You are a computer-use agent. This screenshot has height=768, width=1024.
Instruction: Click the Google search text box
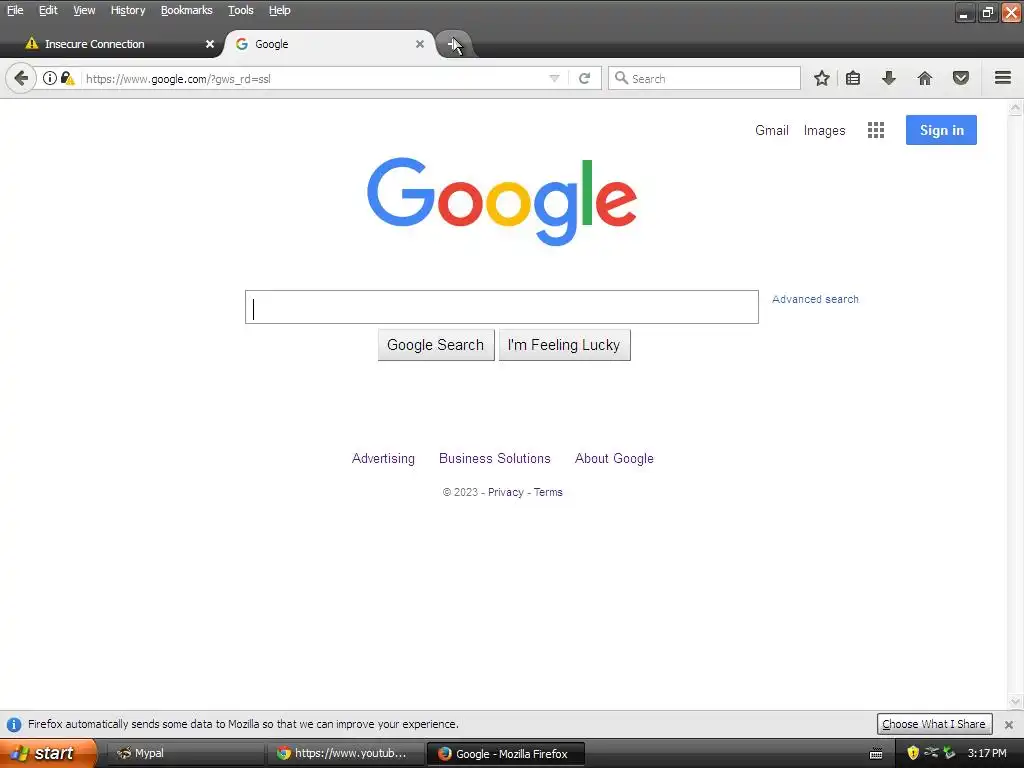[x=502, y=307]
